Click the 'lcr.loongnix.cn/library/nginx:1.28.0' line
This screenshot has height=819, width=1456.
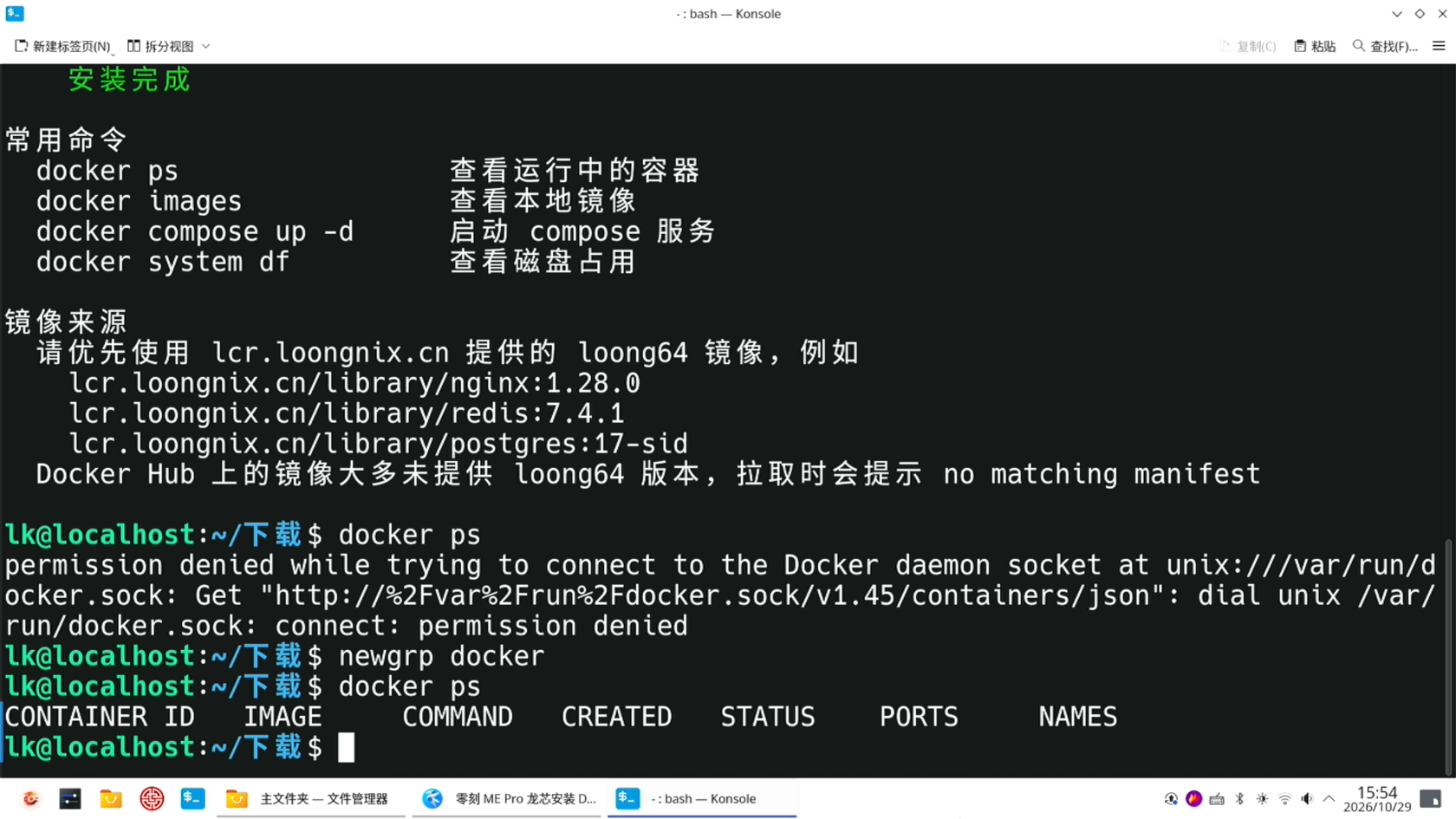354,383
